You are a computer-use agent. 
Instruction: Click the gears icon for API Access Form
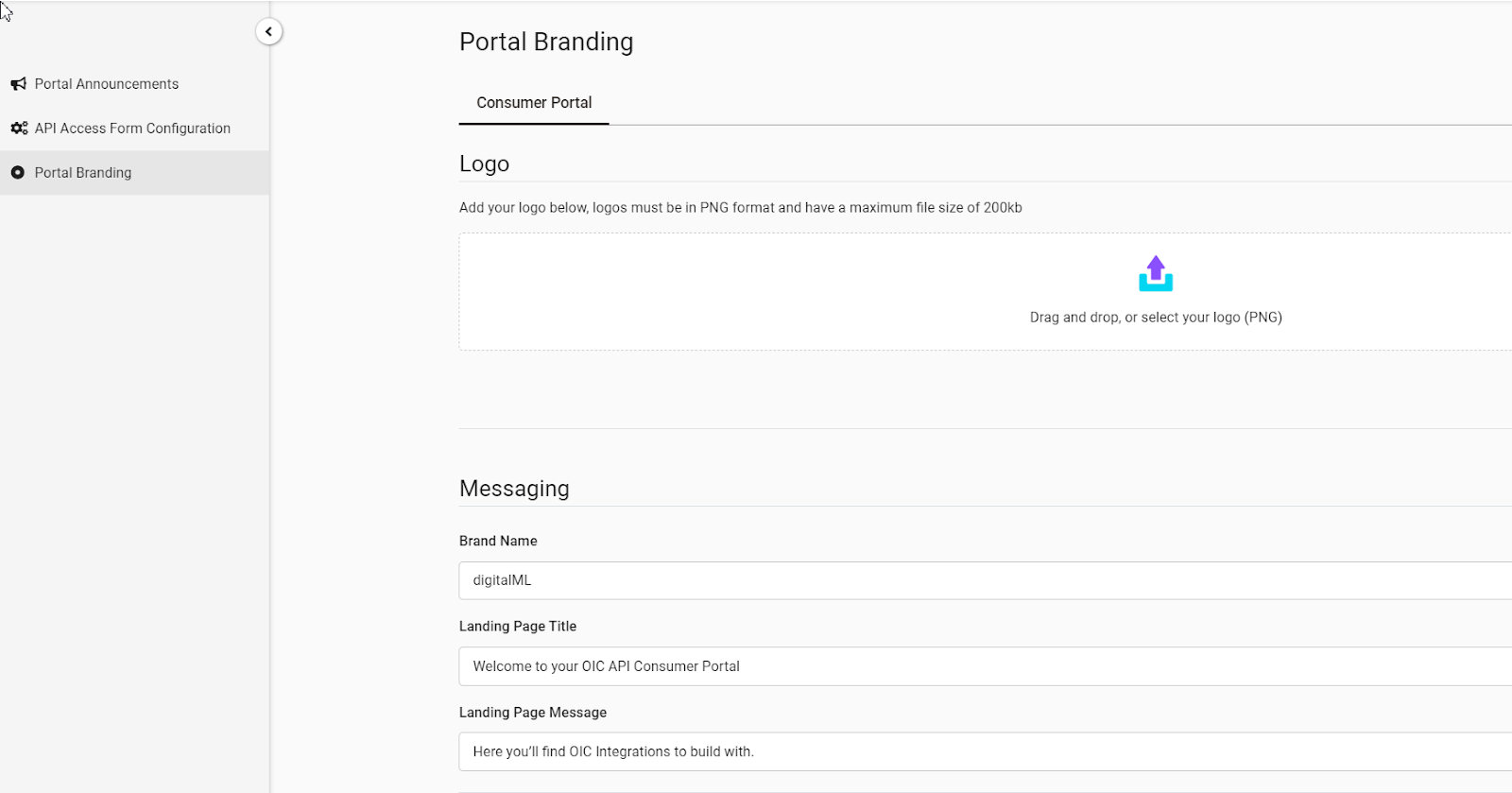[18, 129]
